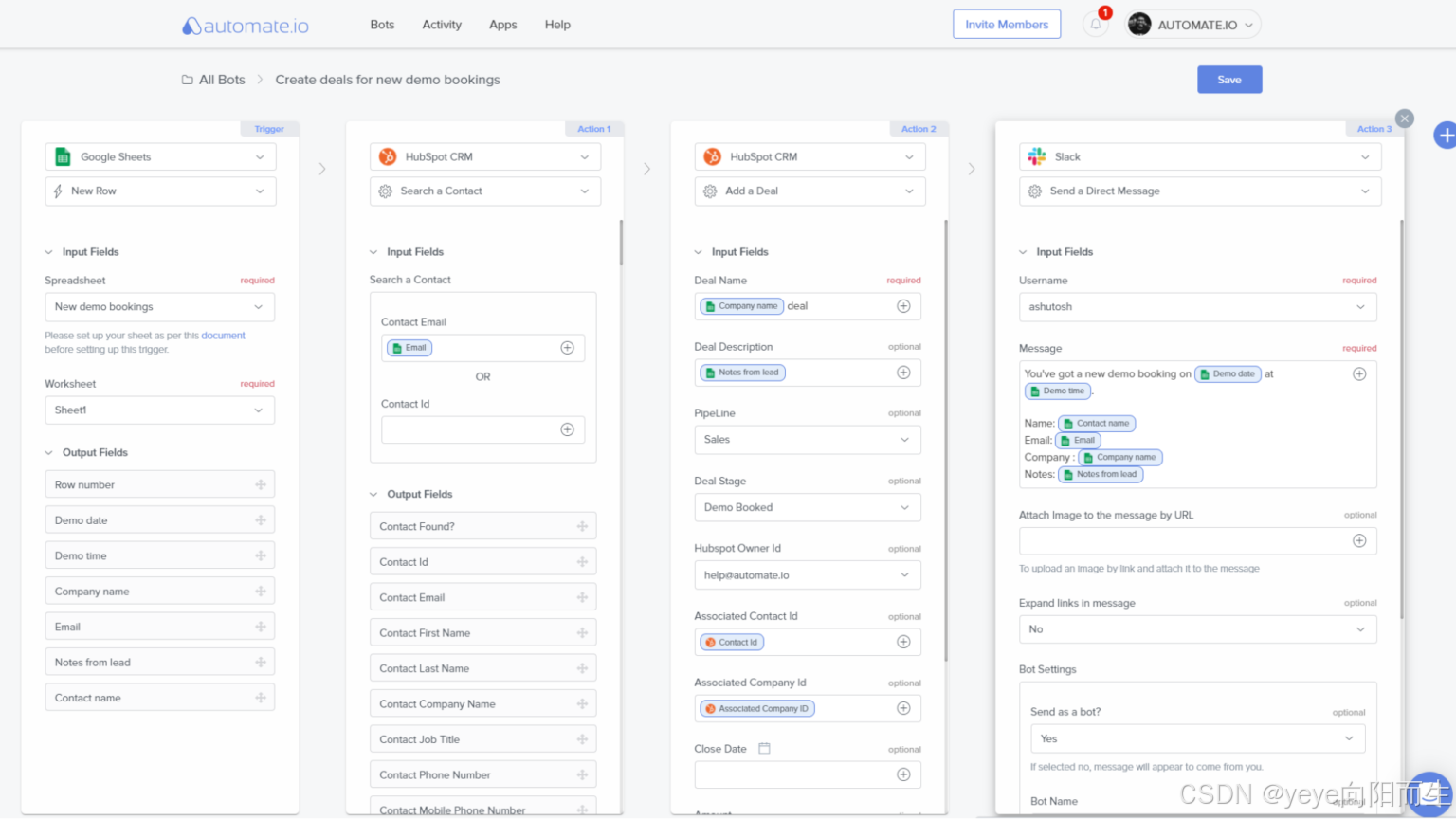Viewport: 1456px width, 819px height.
Task: Remove Action 3 with the close icon
Action: pyautogui.click(x=1405, y=118)
